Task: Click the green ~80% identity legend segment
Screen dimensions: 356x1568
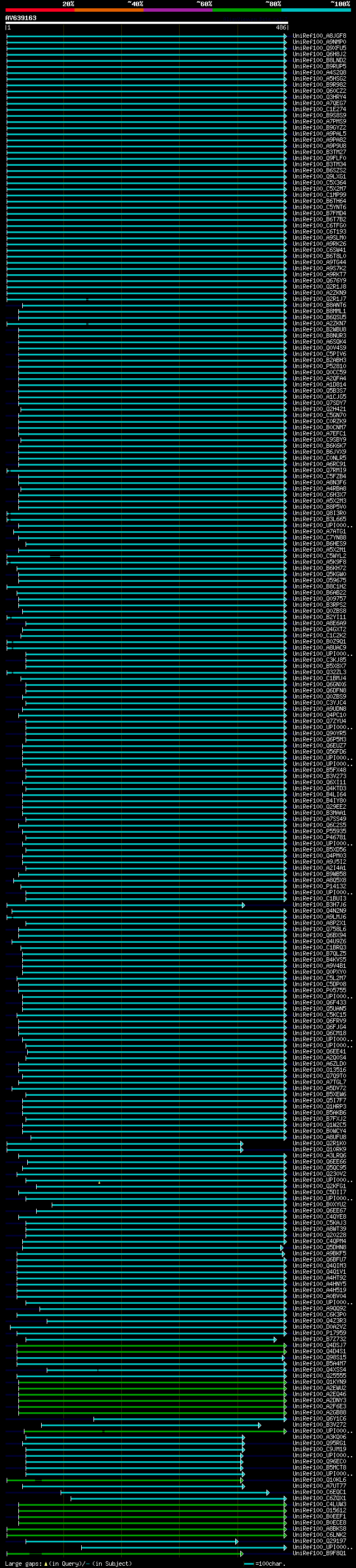Action: pos(247,10)
